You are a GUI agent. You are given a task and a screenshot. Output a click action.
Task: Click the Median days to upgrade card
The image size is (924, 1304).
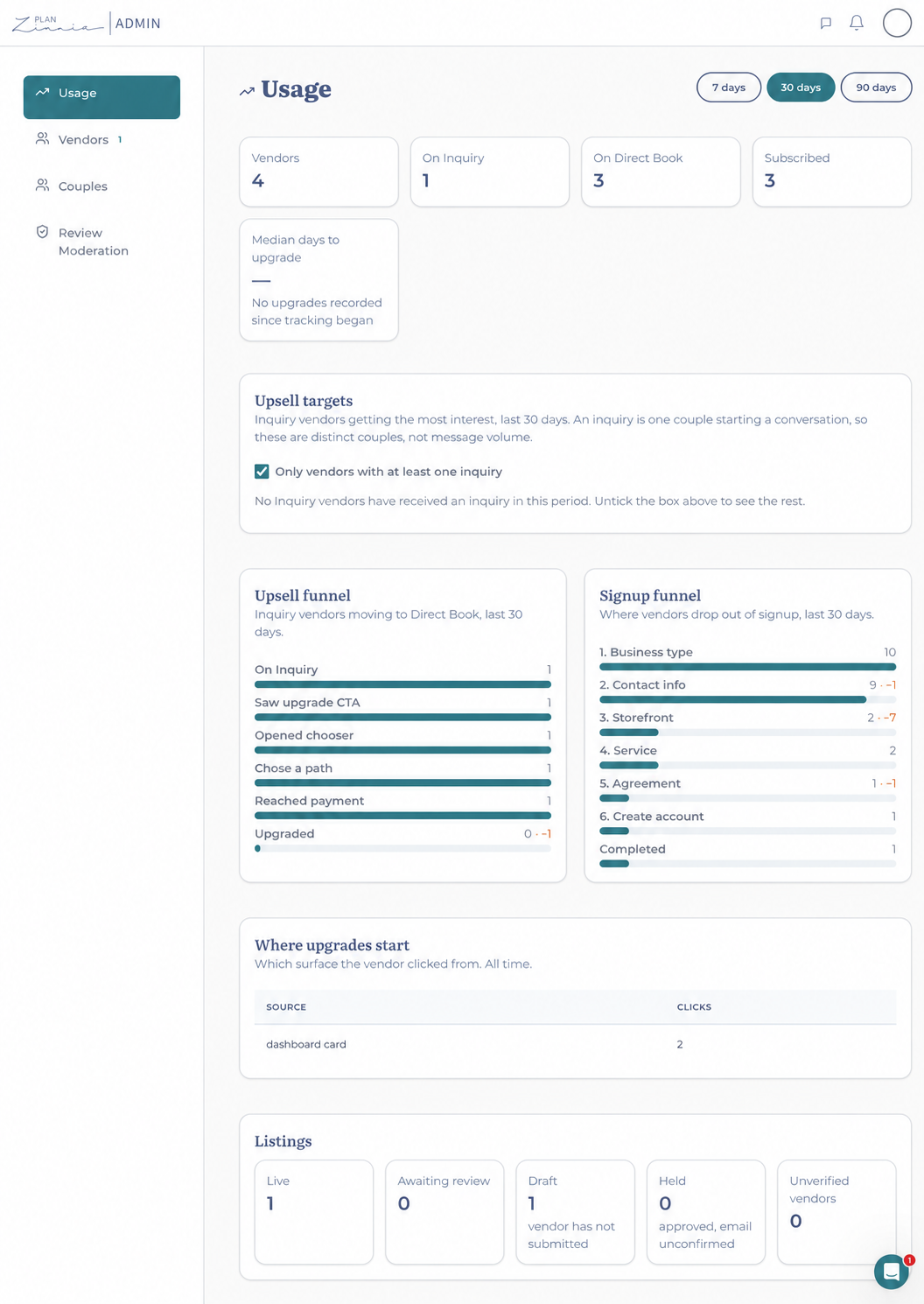coord(318,279)
